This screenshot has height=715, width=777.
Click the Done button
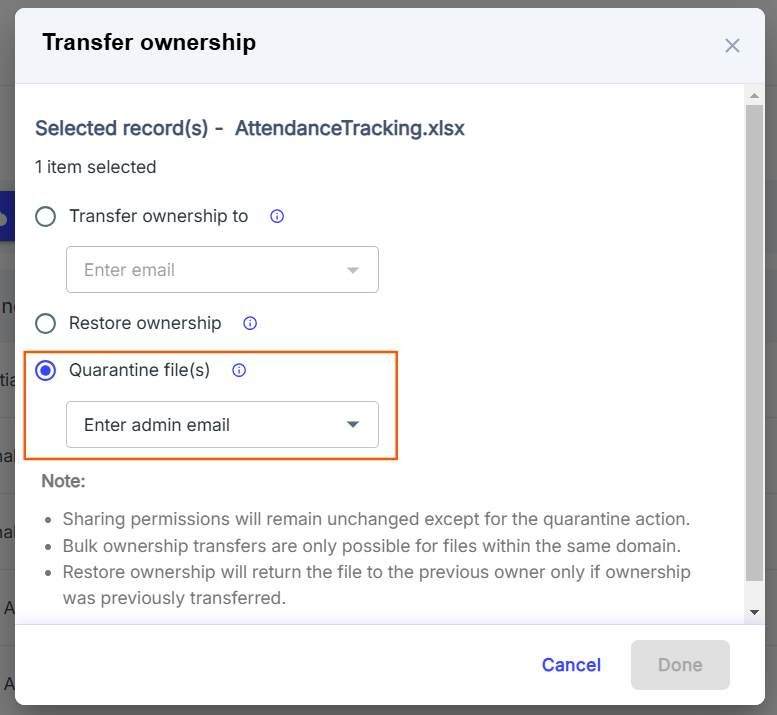[680, 665]
